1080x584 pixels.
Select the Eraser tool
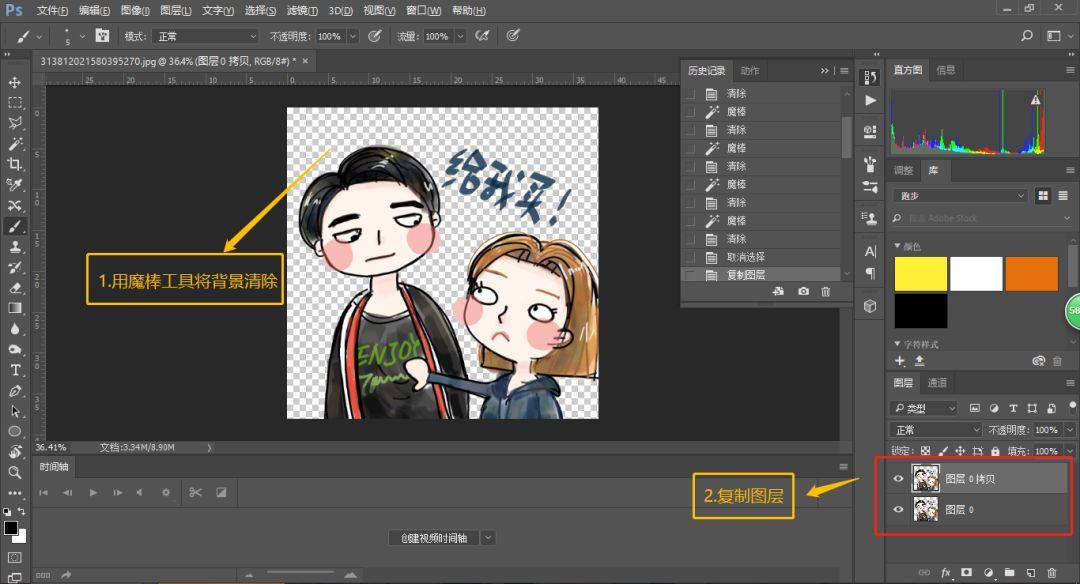pos(14,288)
